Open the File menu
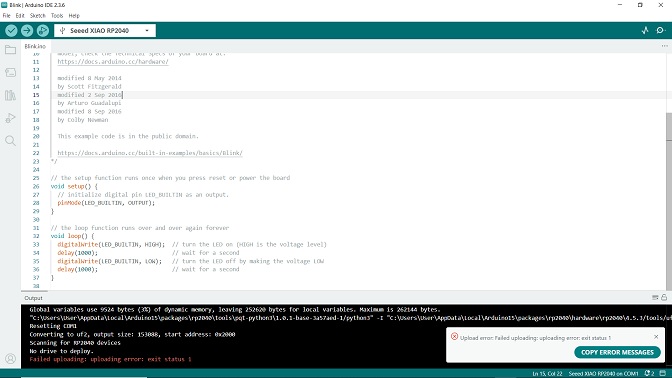Screen dimensions: 672x378 click(6, 15)
